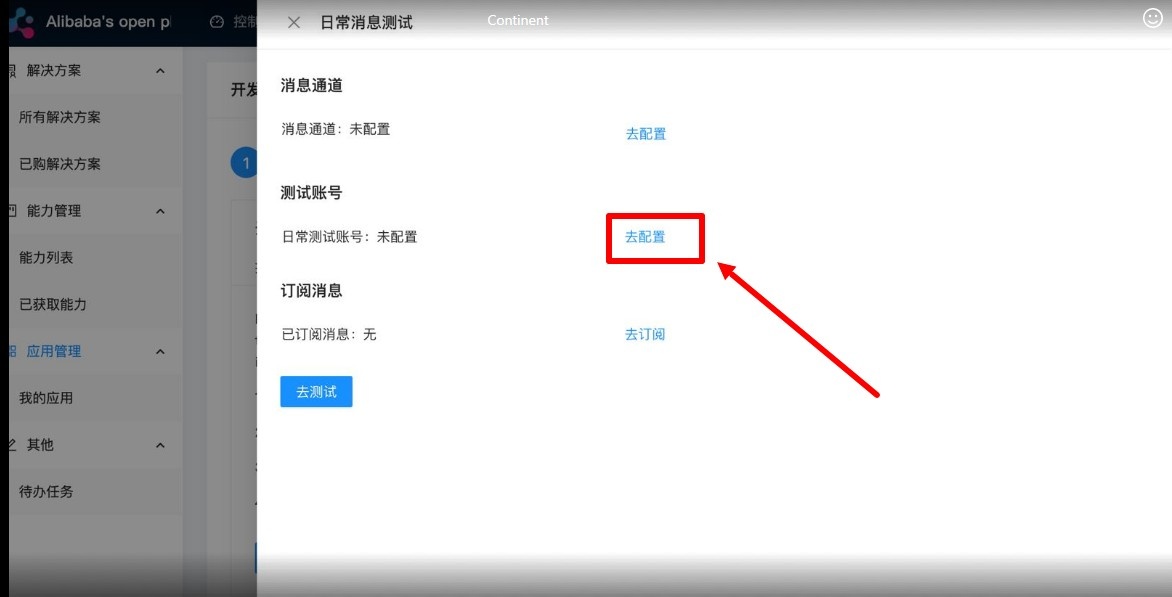Click the 去订阅 link
1172x597 pixels.
click(x=645, y=334)
